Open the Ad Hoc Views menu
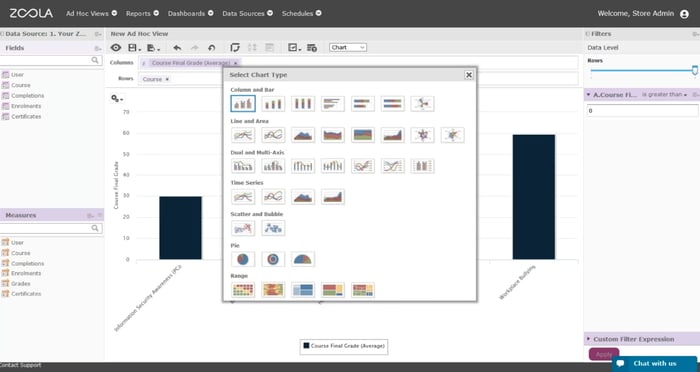The image size is (700, 372). click(x=92, y=13)
